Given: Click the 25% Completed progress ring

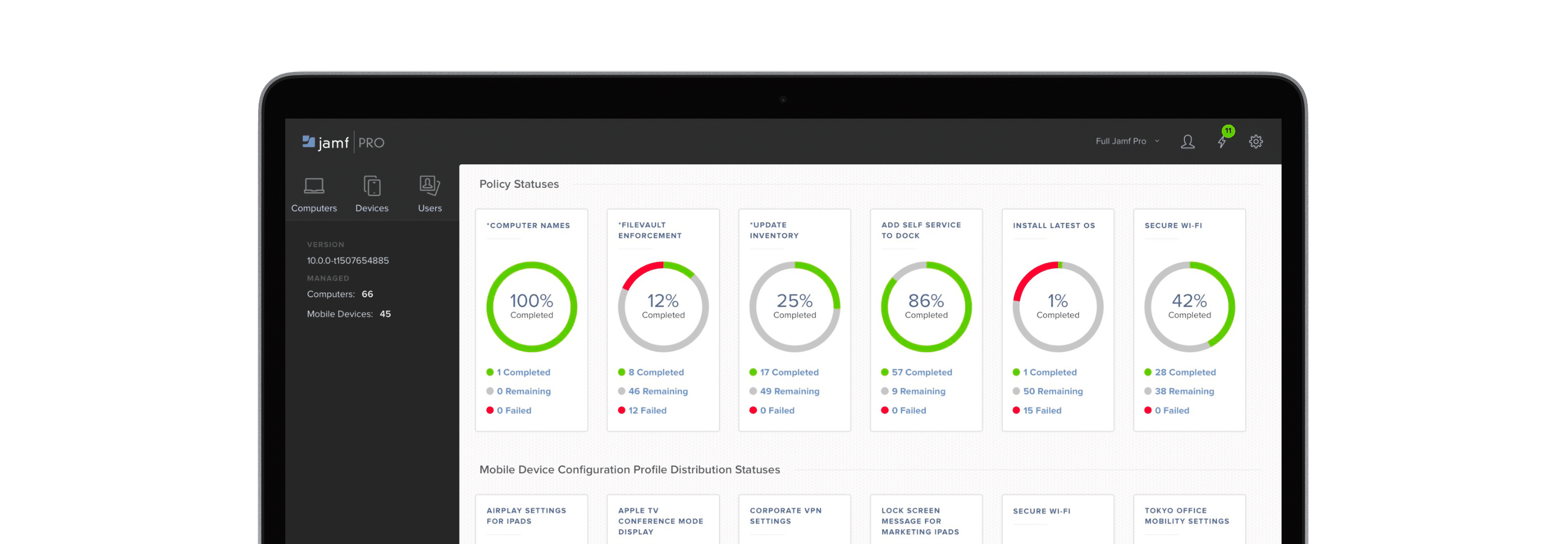Looking at the screenshot, I should tap(794, 307).
